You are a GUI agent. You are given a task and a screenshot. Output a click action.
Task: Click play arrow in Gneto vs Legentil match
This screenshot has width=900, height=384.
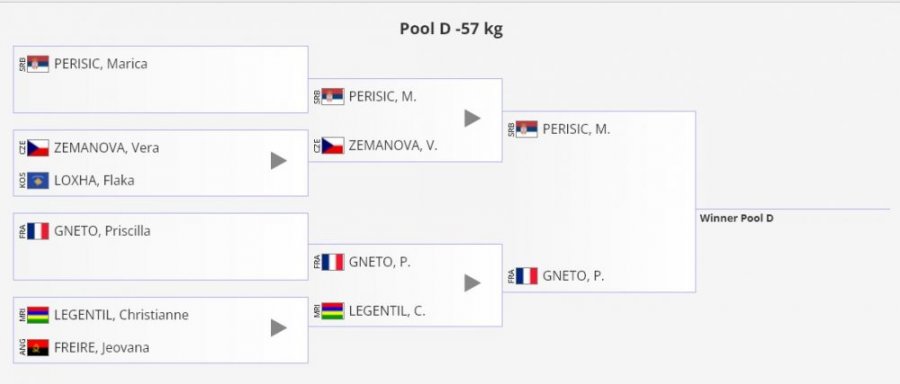472,283
